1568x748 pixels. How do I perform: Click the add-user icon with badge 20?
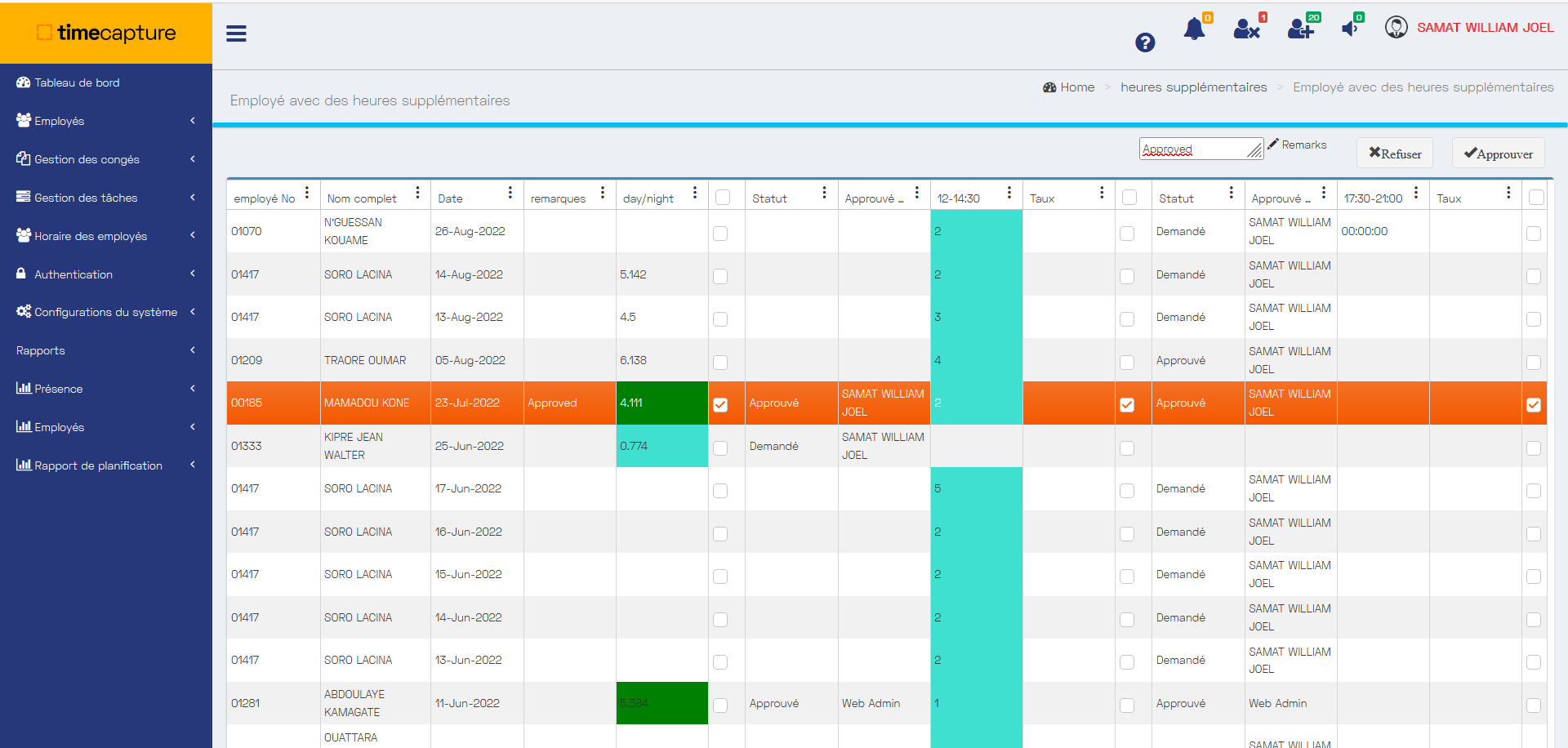coord(1301,29)
